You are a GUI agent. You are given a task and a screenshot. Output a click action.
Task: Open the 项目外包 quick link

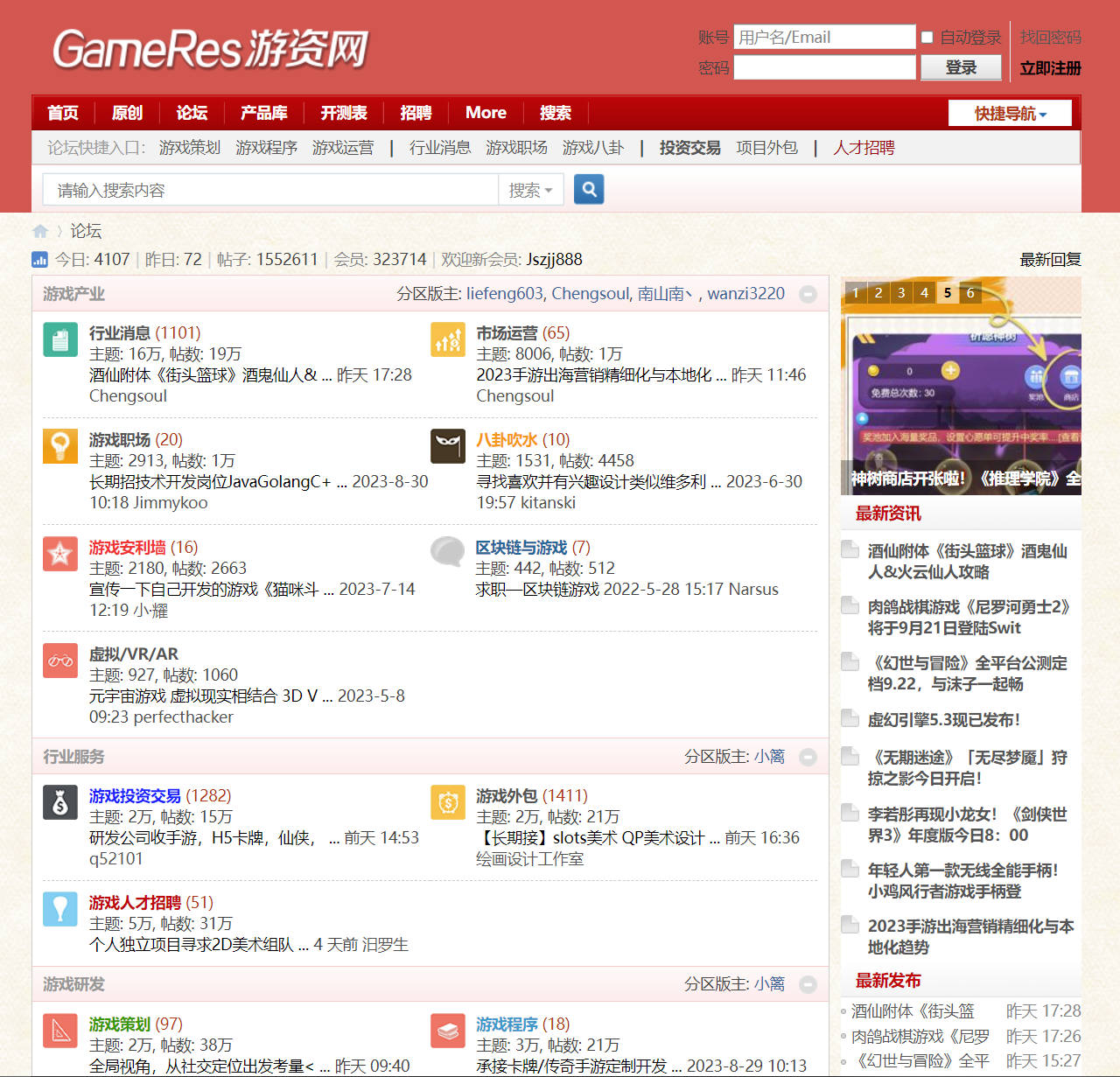(x=766, y=148)
